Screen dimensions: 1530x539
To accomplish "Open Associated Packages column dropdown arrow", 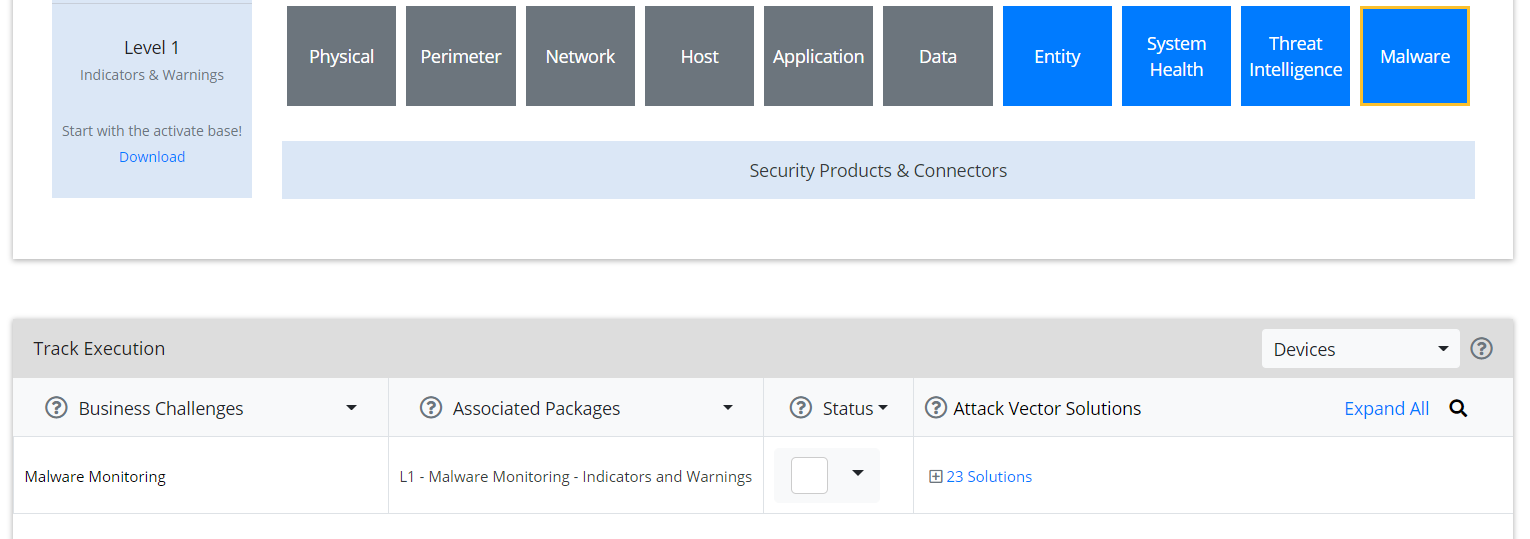I will click(728, 408).
